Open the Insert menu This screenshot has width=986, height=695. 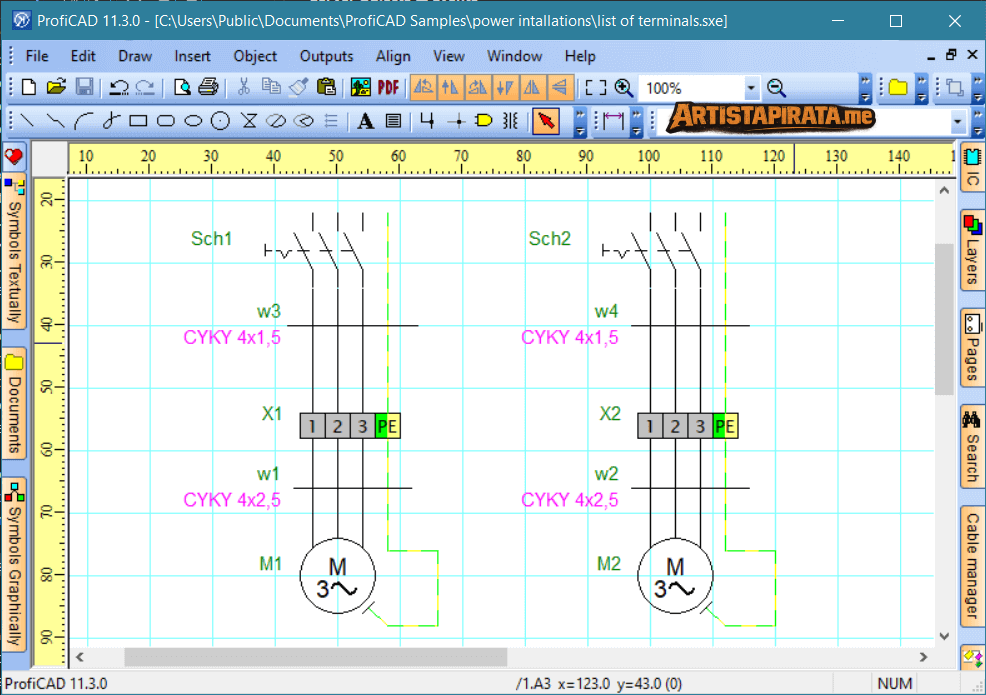192,56
